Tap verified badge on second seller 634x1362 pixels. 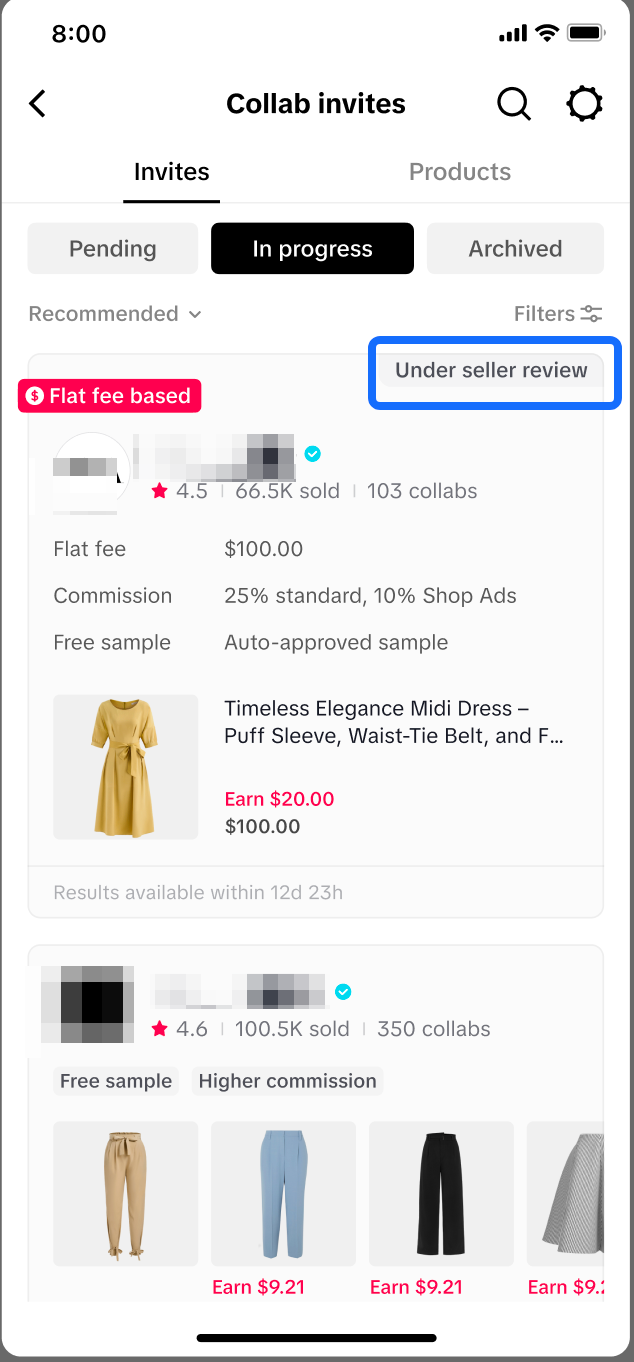pos(343,991)
